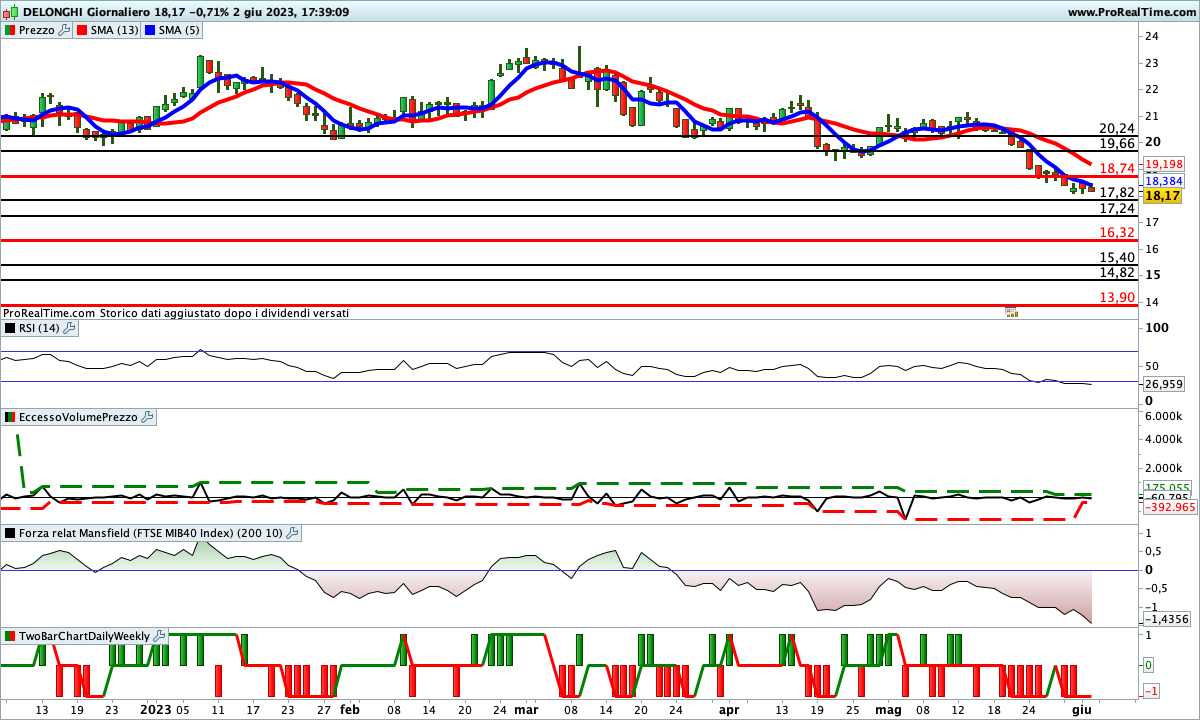Select the Prezzo legend label
Viewport: 1200px width, 720px height.
tap(37, 30)
